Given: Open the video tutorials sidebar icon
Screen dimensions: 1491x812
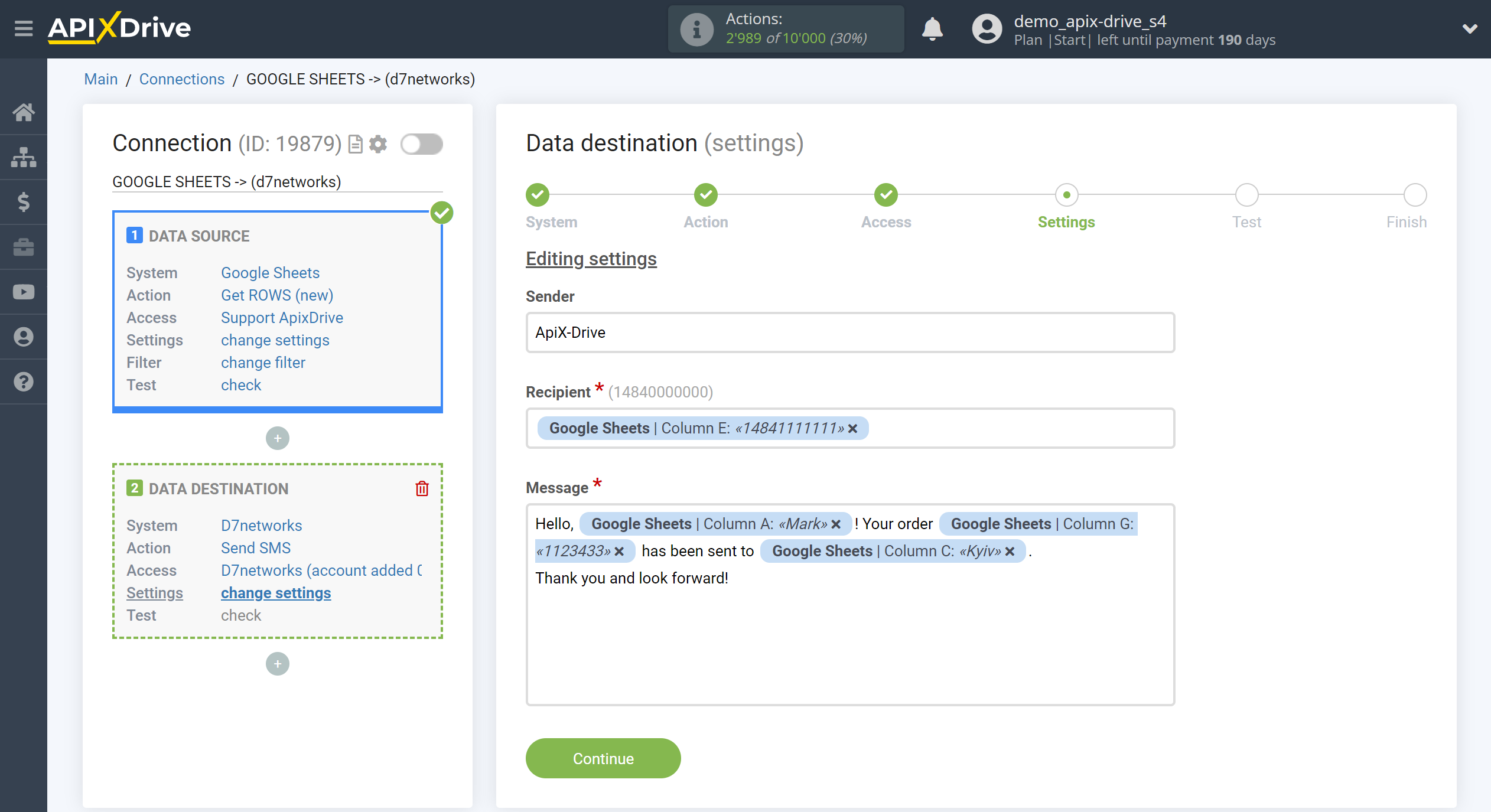Looking at the screenshot, I should (24, 292).
